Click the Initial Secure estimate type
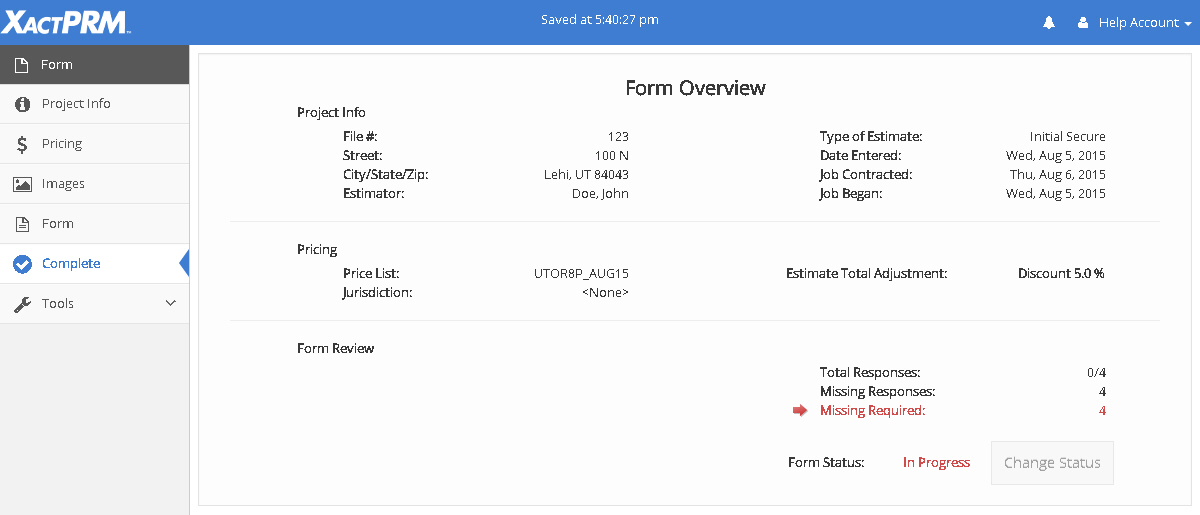This screenshot has width=1200, height=515. tap(1067, 137)
